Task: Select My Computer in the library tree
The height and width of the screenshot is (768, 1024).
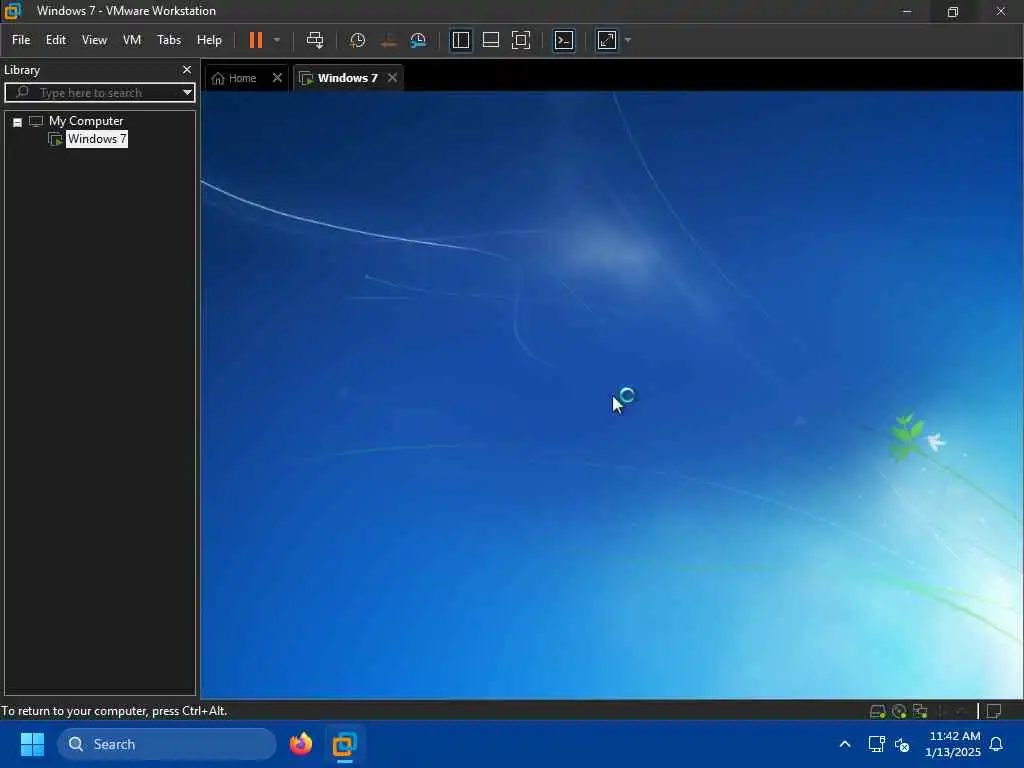Action: pos(86,121)
